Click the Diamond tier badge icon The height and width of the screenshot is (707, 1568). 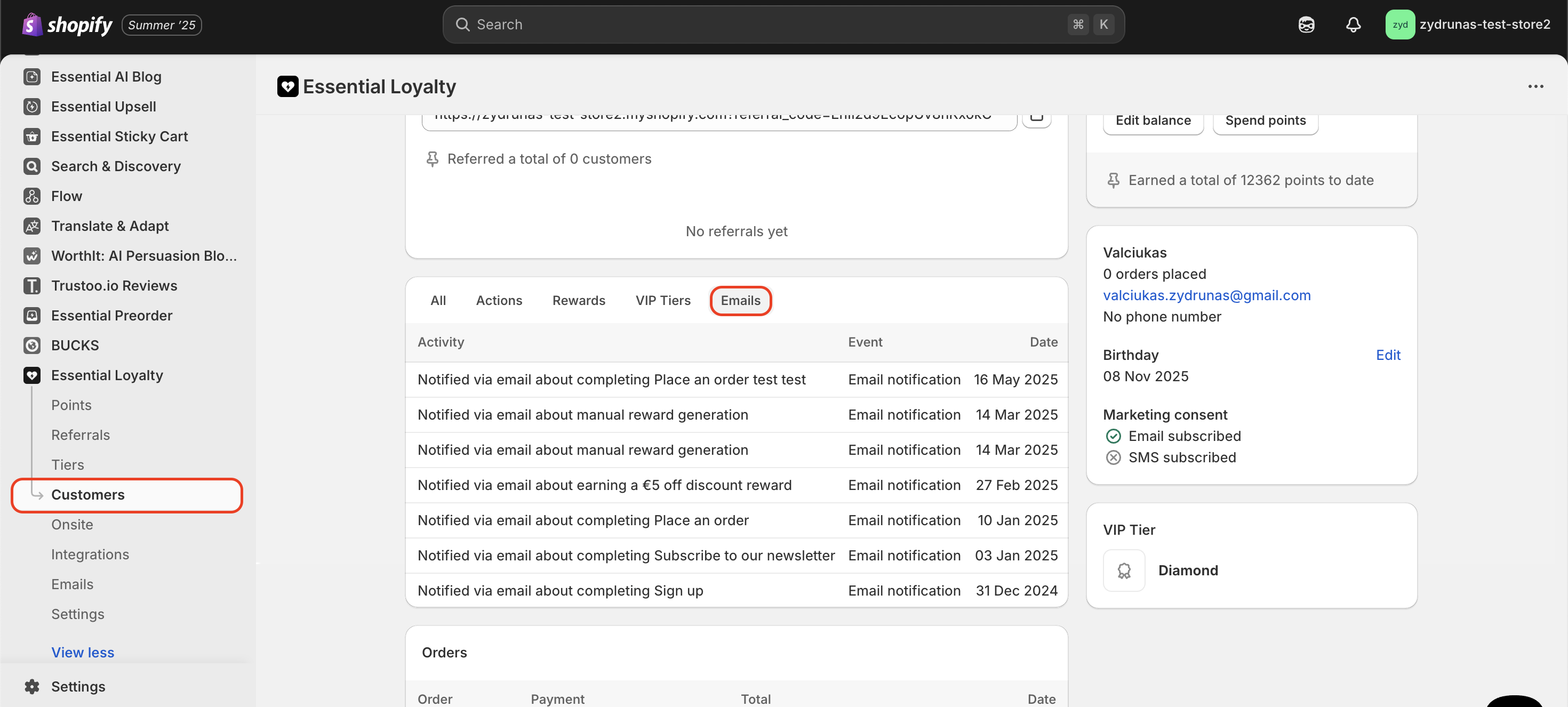(x=1124, y=570)
